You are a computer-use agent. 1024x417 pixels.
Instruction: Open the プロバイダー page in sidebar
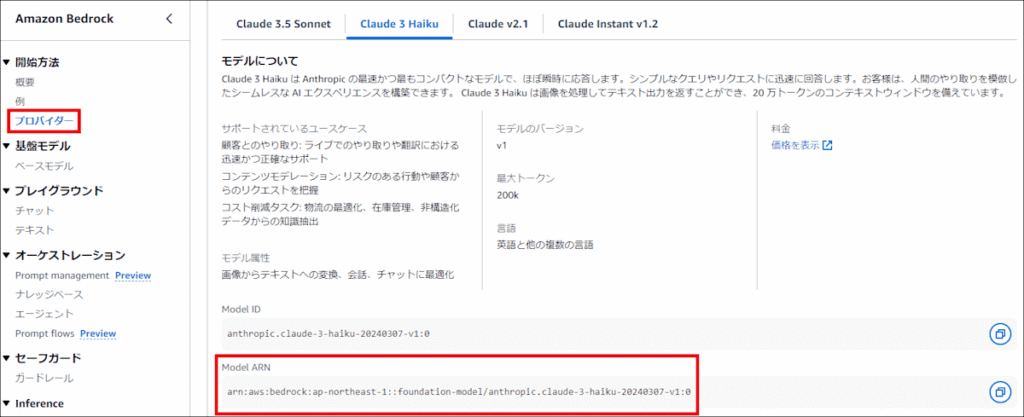pos(44,121)
